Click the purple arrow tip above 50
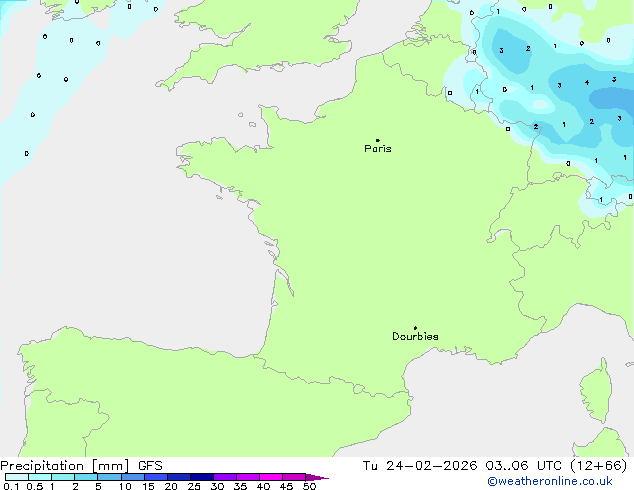Screen dimensions: 634x490 pyautogui.click(x=317, y=477)
